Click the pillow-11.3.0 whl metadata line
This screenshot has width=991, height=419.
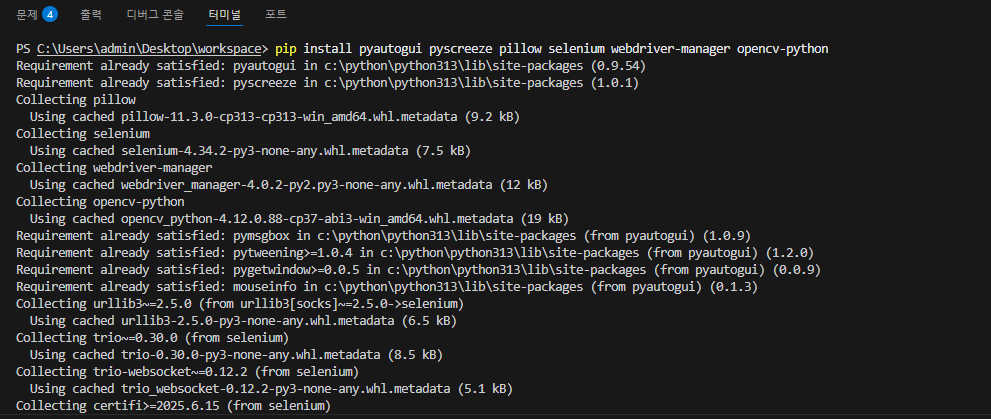(275, 117)
